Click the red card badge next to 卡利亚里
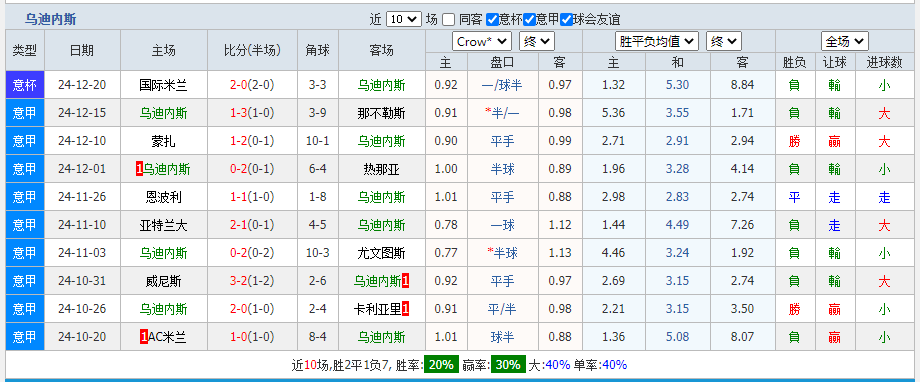Screen dimensions: 920x382 click(x=405, y=309)
